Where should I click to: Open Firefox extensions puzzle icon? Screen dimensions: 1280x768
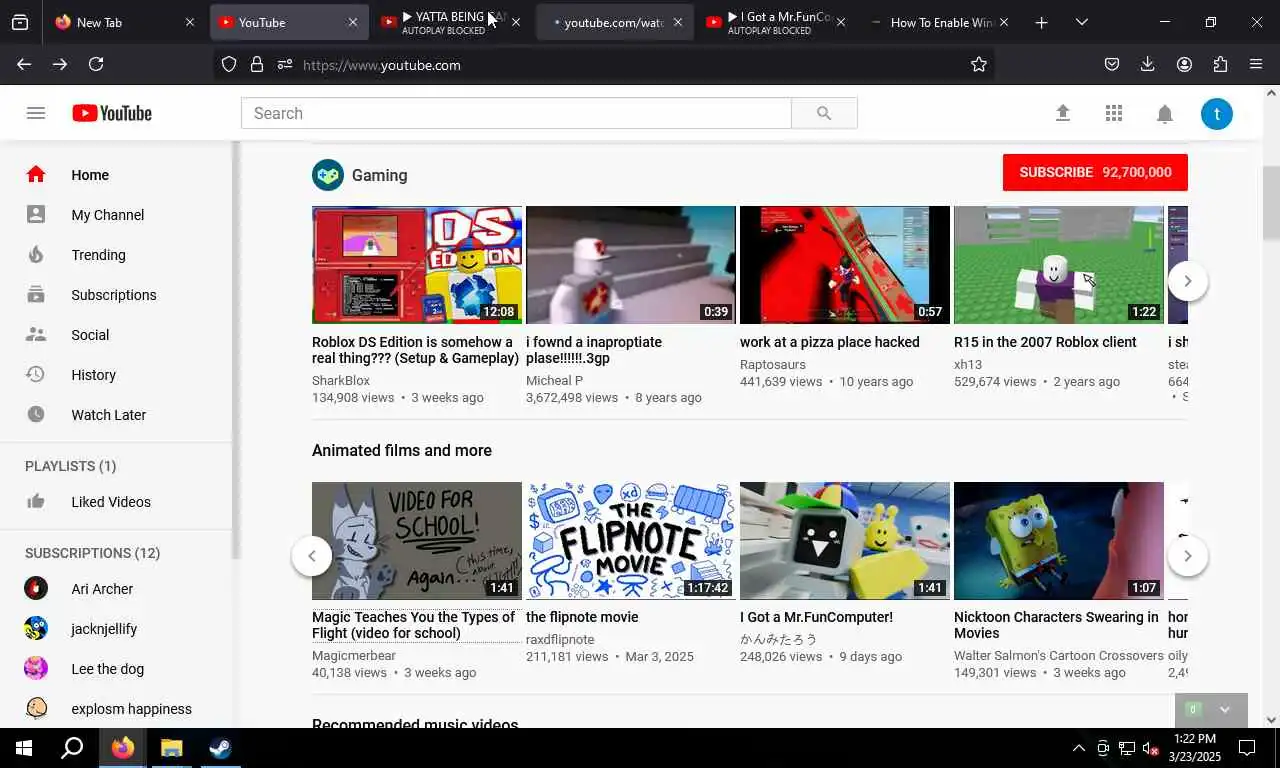tap(1220, 64)
